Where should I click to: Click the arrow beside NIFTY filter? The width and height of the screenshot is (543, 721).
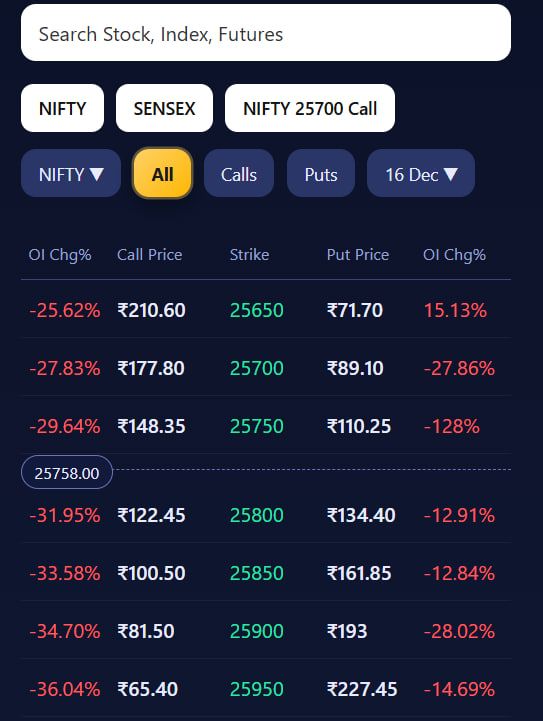tap(97, 174)
